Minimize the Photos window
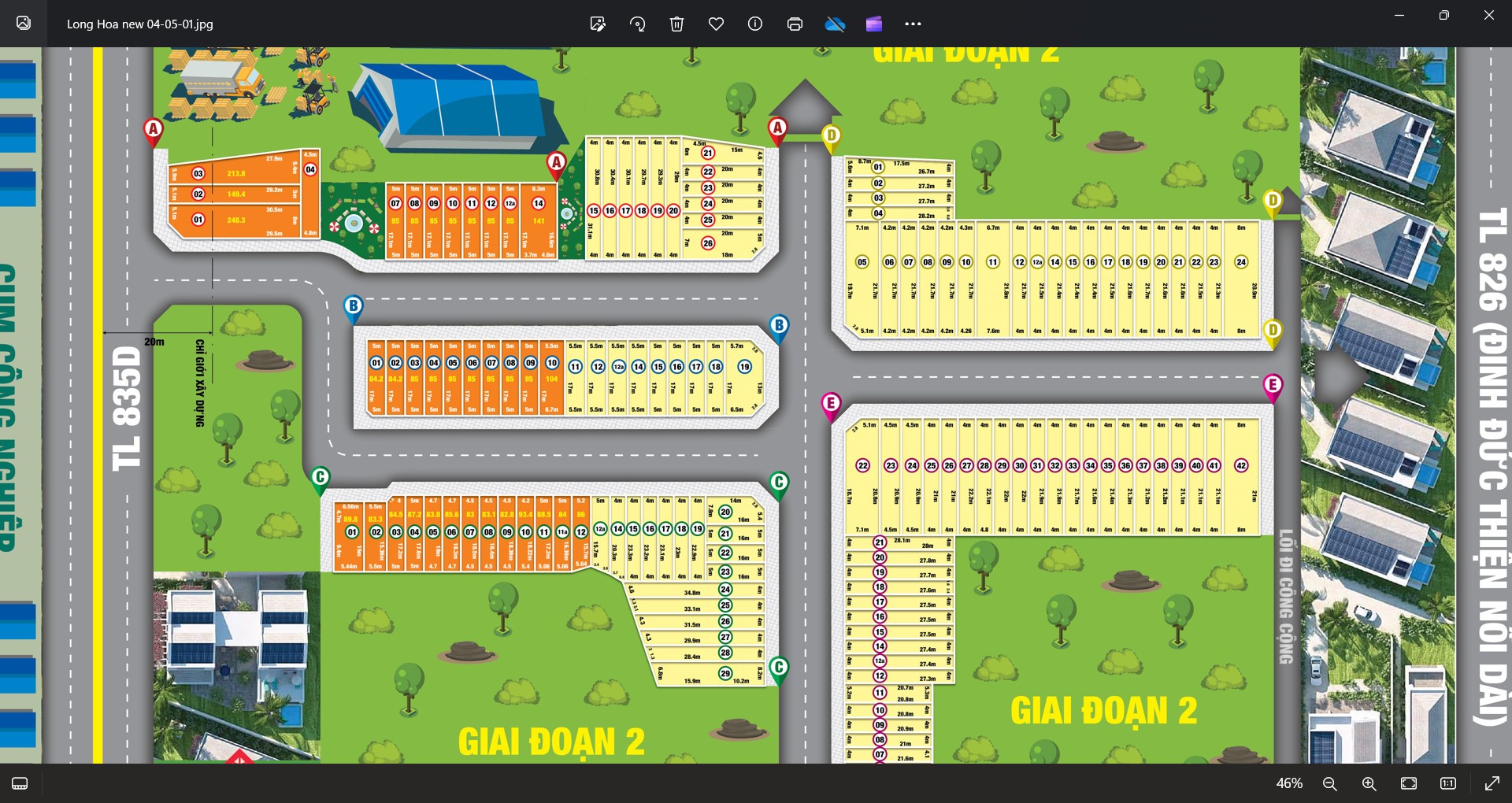Screen dimensions: 1512x803 [x=1399, y=15]
